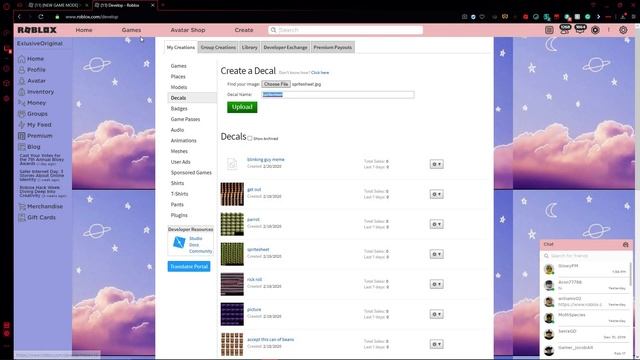
Task: Open Premium from the left sidebar
Action: 35,136
